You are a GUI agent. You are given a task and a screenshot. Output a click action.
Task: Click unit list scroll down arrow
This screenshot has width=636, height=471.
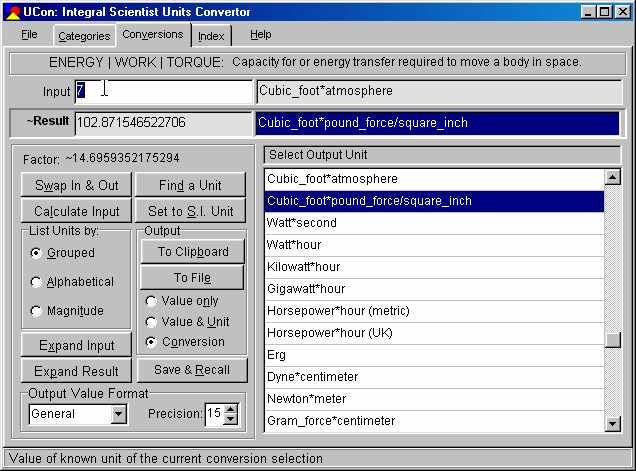tap(612, 424)
